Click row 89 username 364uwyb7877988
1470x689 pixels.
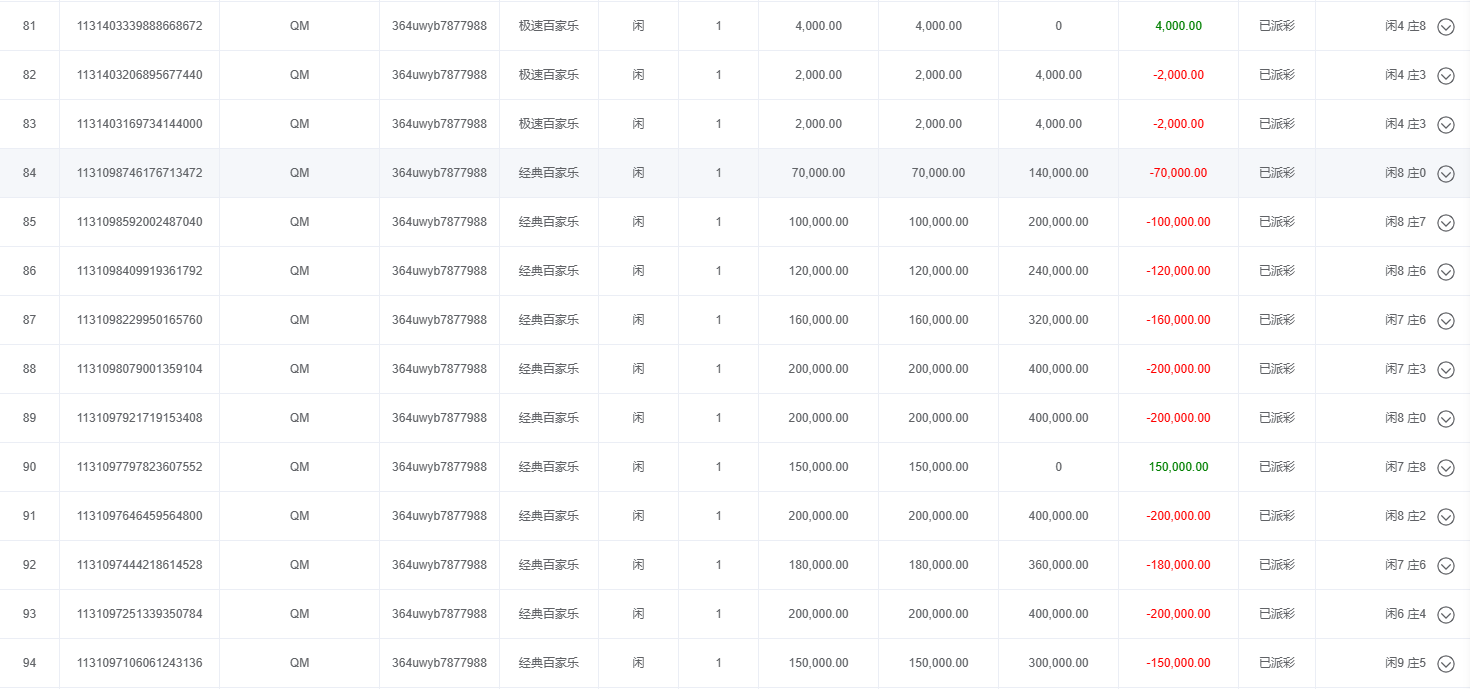click(439, 418)
